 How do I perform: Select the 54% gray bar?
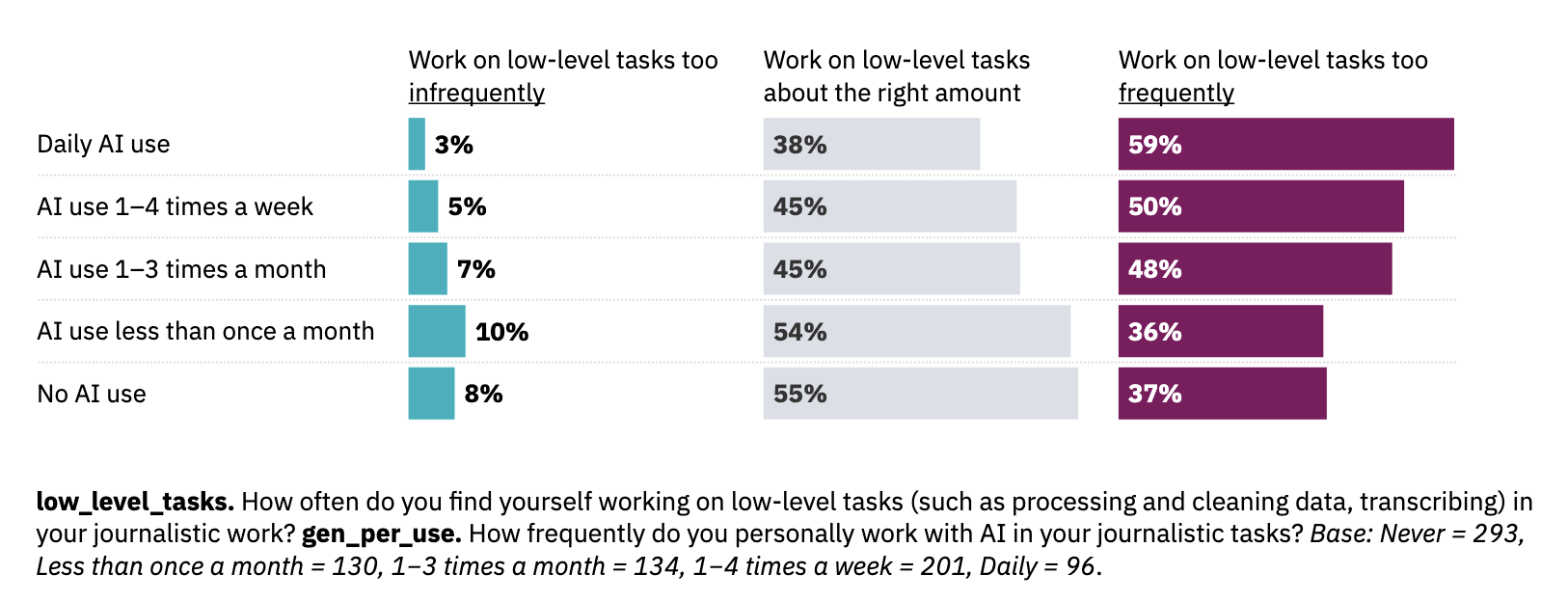(x=916, y=332)
